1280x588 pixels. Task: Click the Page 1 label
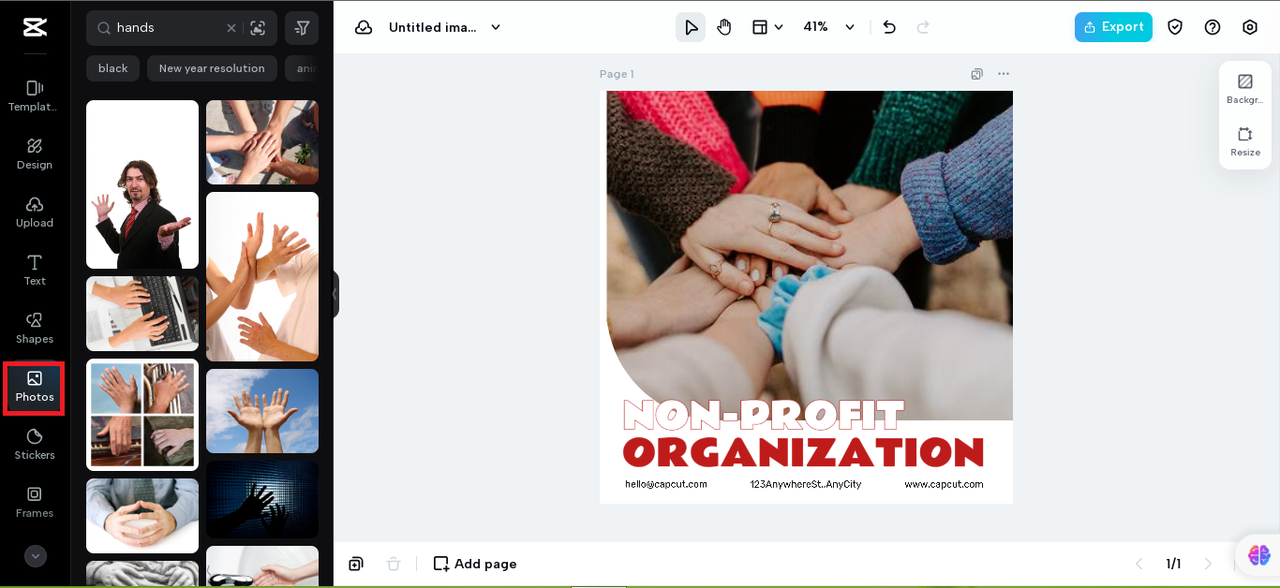pos(617,74)
